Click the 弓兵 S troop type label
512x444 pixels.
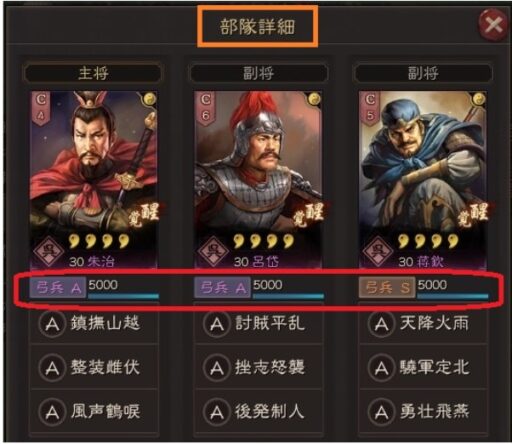pos(387,287)
